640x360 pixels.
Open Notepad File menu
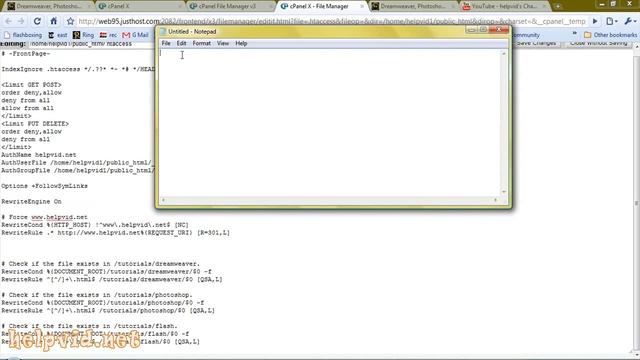tap(166, 43)
